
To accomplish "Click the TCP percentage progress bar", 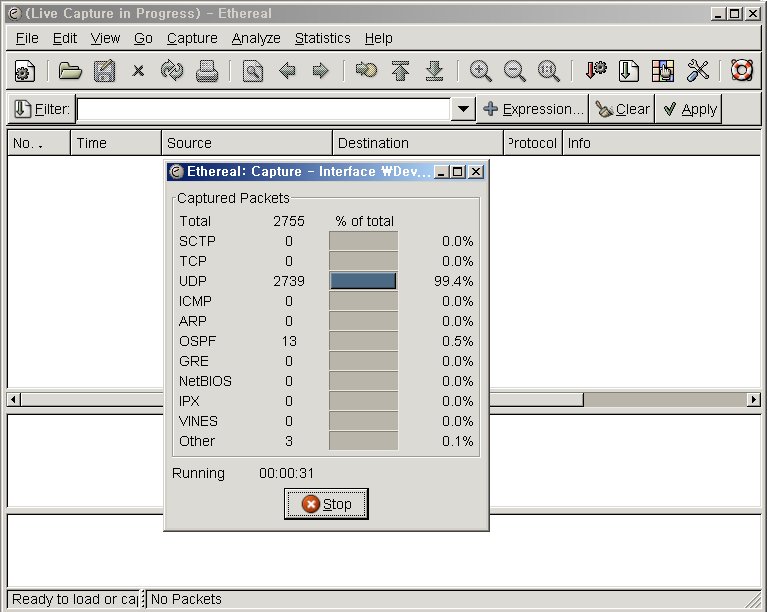I will (363, 261).
